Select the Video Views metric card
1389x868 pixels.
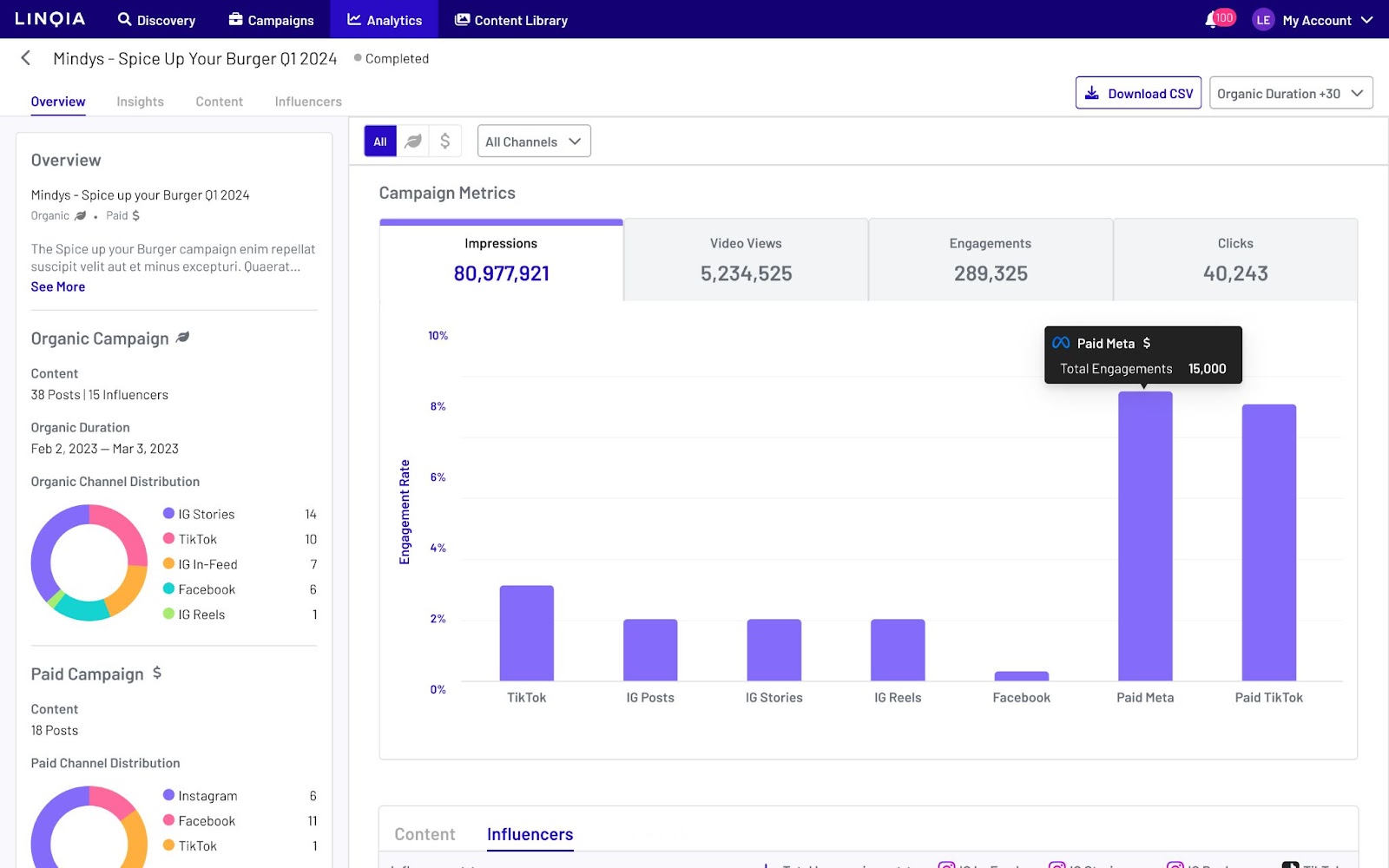pyautogui.click(x=746, y=260)
